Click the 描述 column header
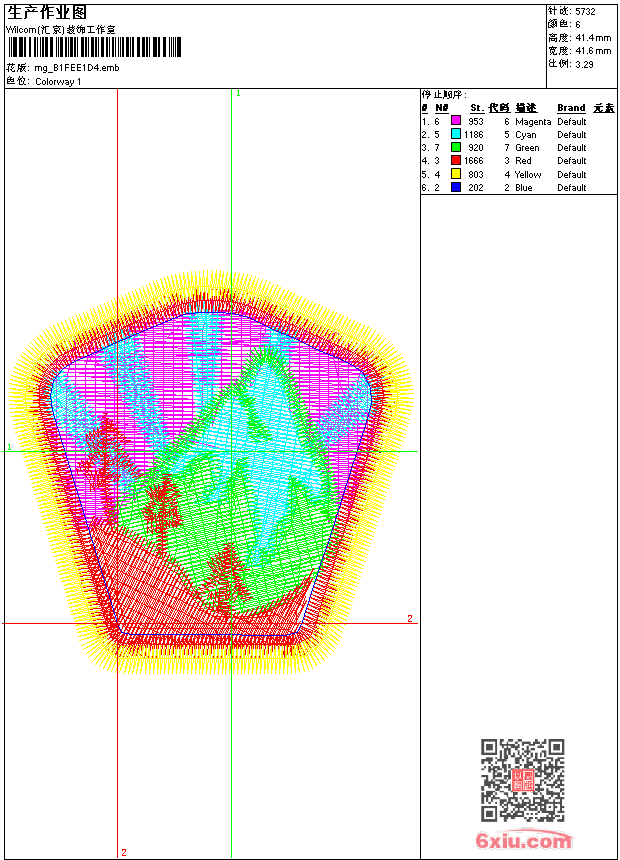This screenshot has height=860, width=620. [526, 108]
